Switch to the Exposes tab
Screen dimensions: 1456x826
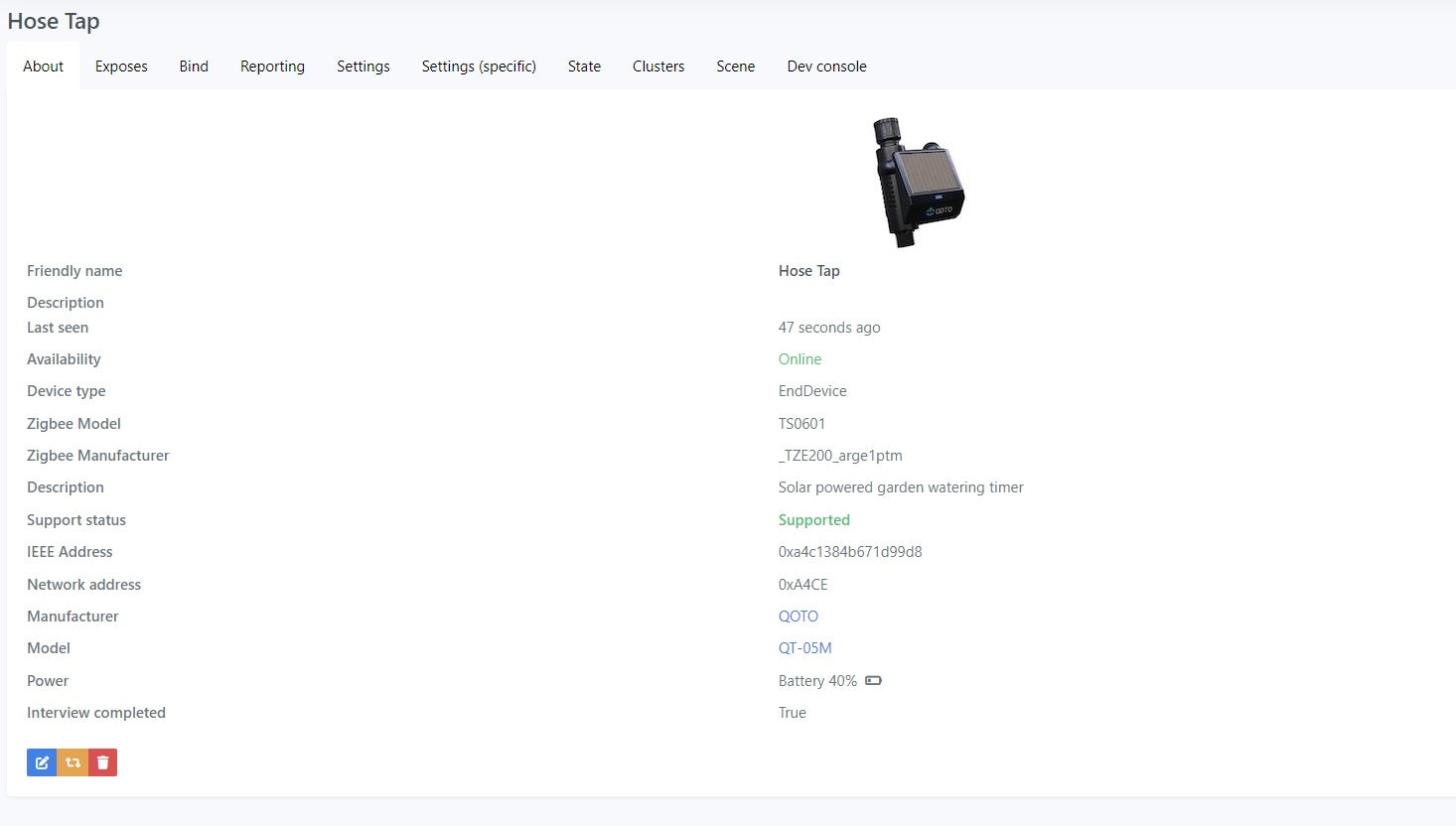coord(121,67)
